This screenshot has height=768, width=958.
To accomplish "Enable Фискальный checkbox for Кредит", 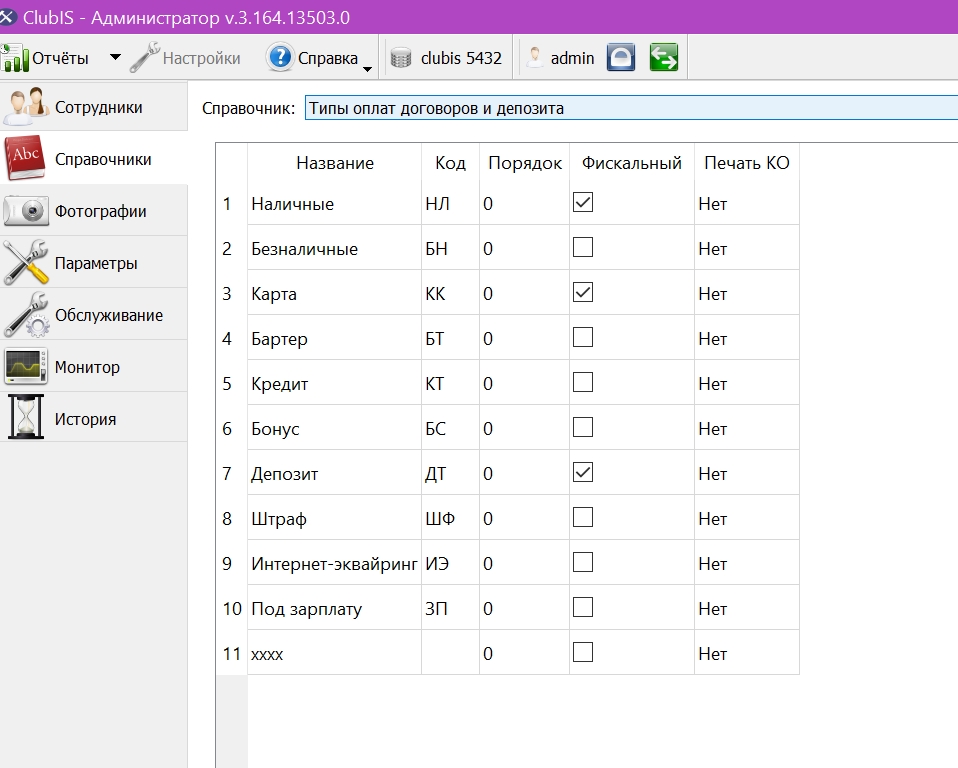I will click(583, 382).
